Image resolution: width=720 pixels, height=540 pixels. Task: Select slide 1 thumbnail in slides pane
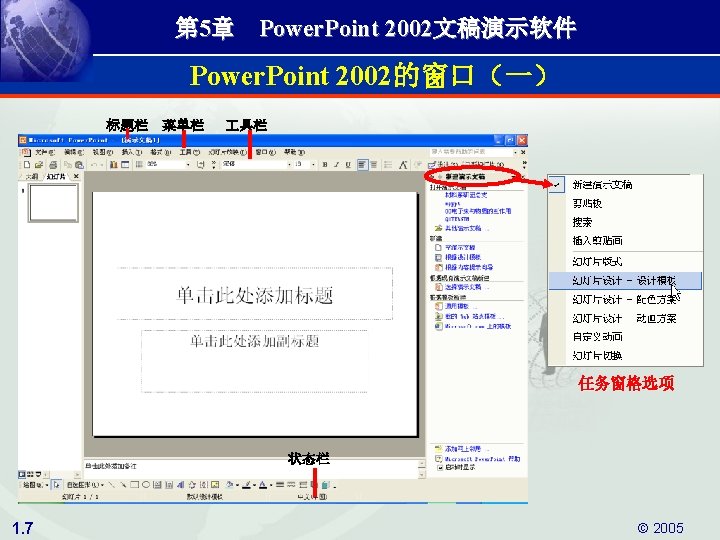53,202
